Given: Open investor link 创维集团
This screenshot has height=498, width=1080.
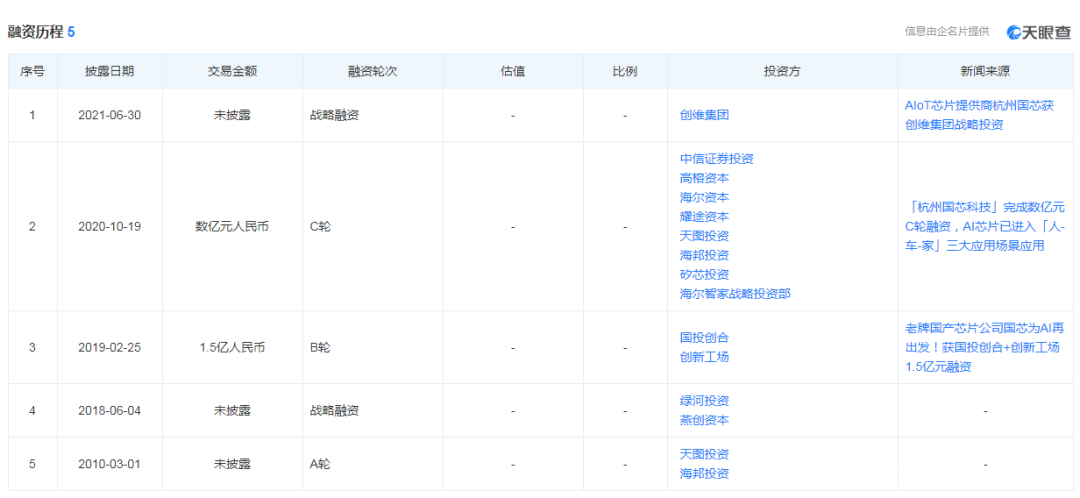Looking at the screenshot, I should point(704,115).
